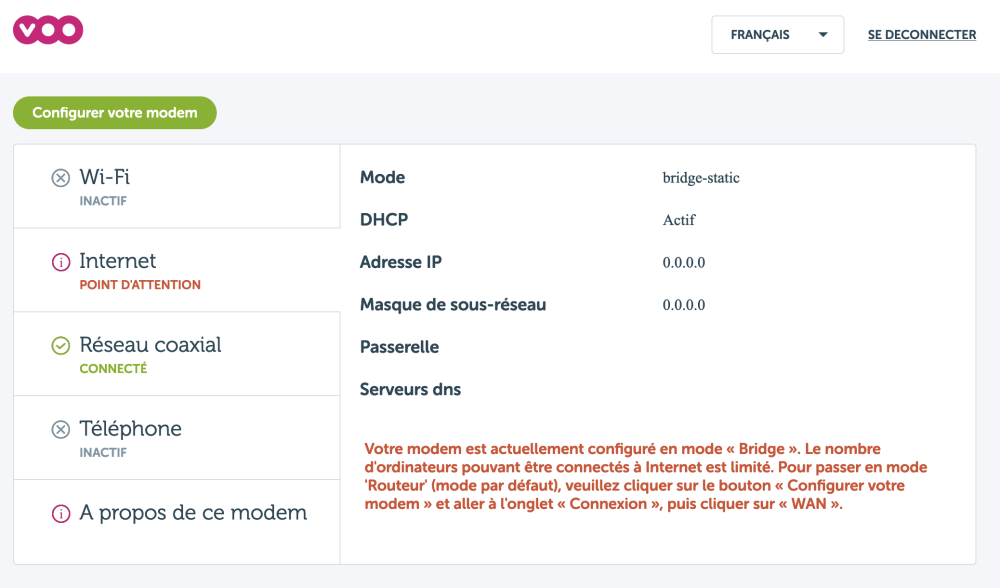The height and width of the screenshot is (588, 1000).
Task: Click the language dropdown arrow
Action: coord(823,35)
